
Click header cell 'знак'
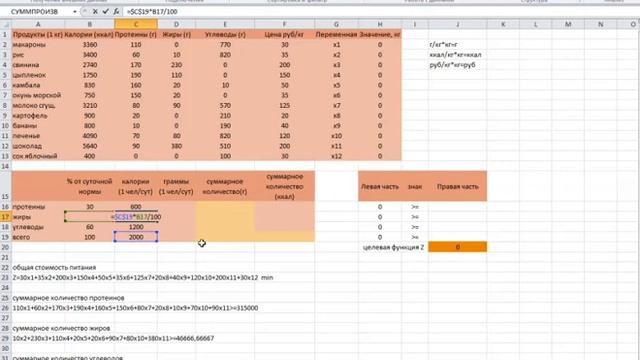415,187
